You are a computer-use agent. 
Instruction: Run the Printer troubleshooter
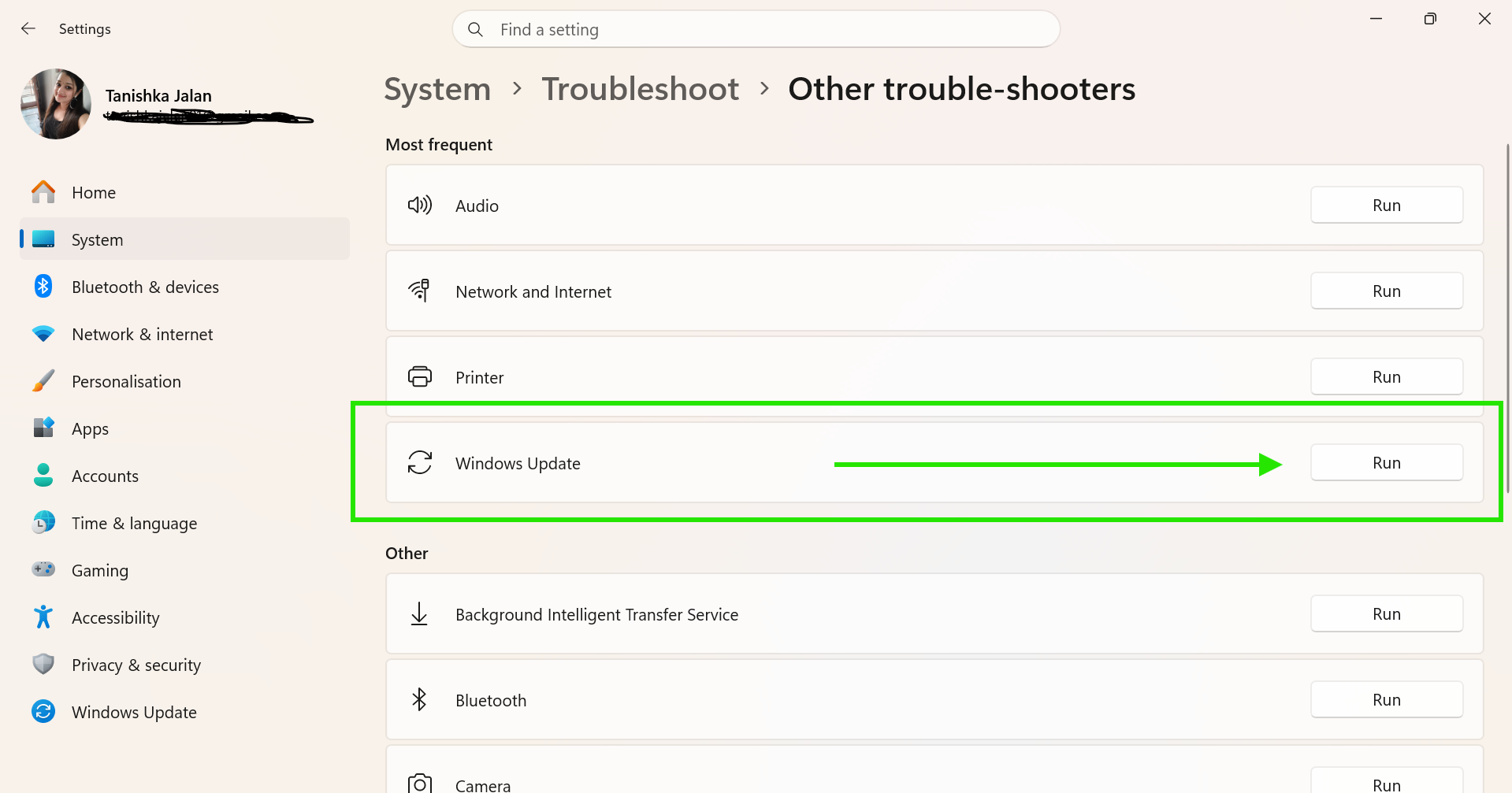(1387, 376)
